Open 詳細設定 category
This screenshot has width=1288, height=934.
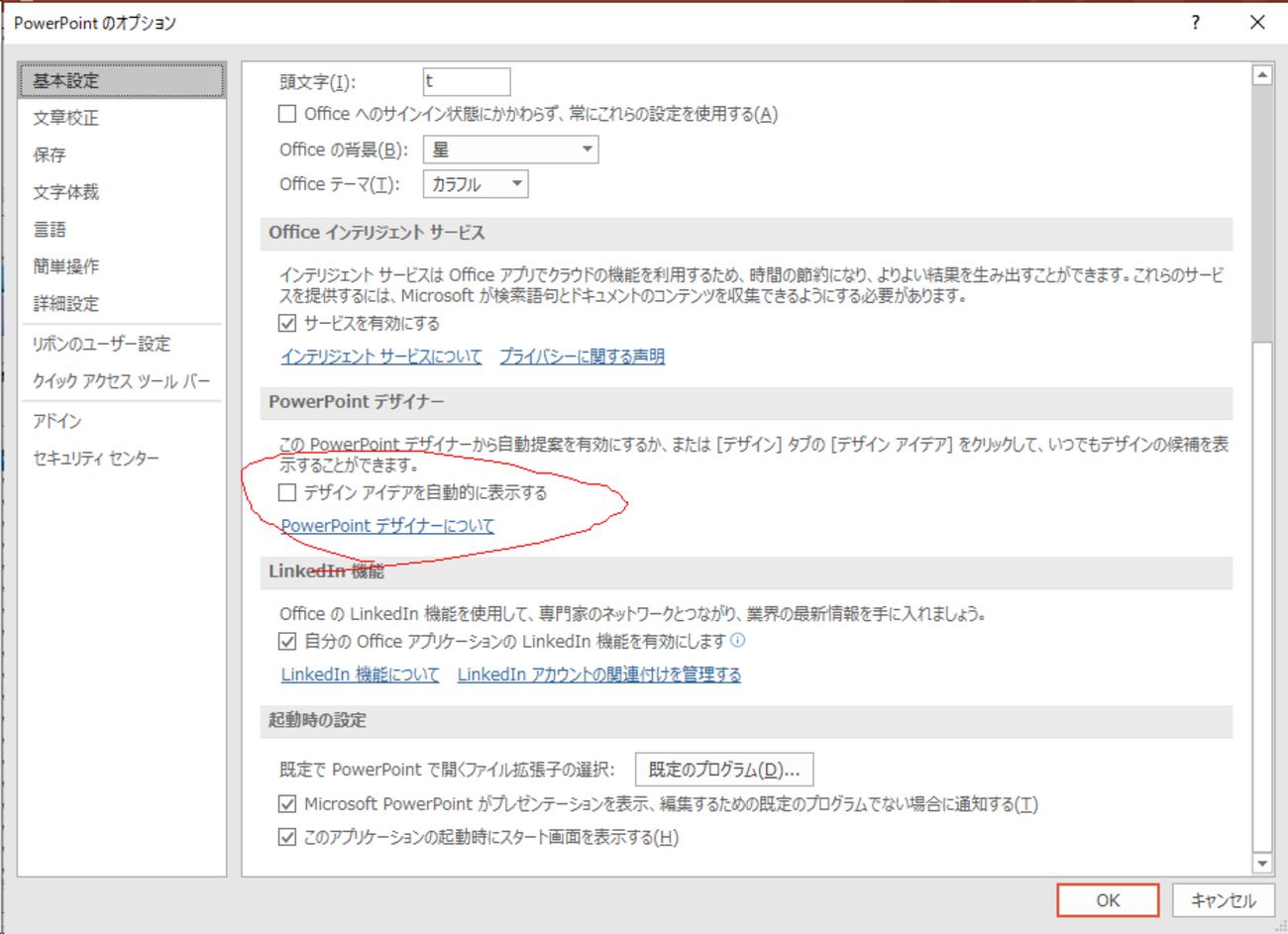[x=122, y=303]
